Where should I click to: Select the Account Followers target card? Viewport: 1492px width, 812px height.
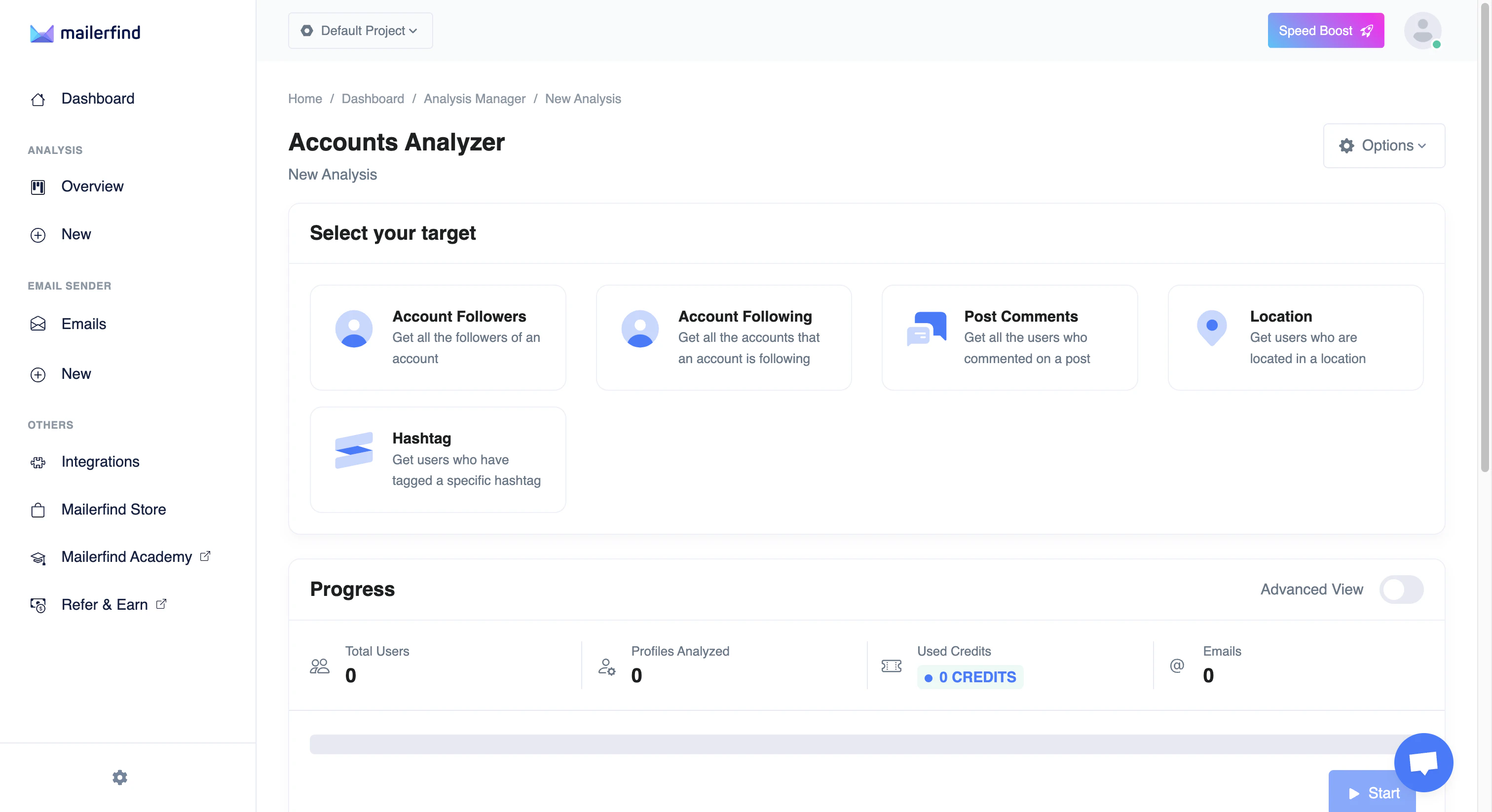click(437, 337)
